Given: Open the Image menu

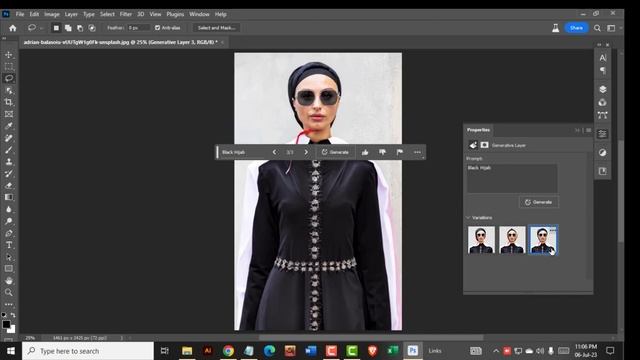Looking at the screenshot, I should (x=52, y=14).
